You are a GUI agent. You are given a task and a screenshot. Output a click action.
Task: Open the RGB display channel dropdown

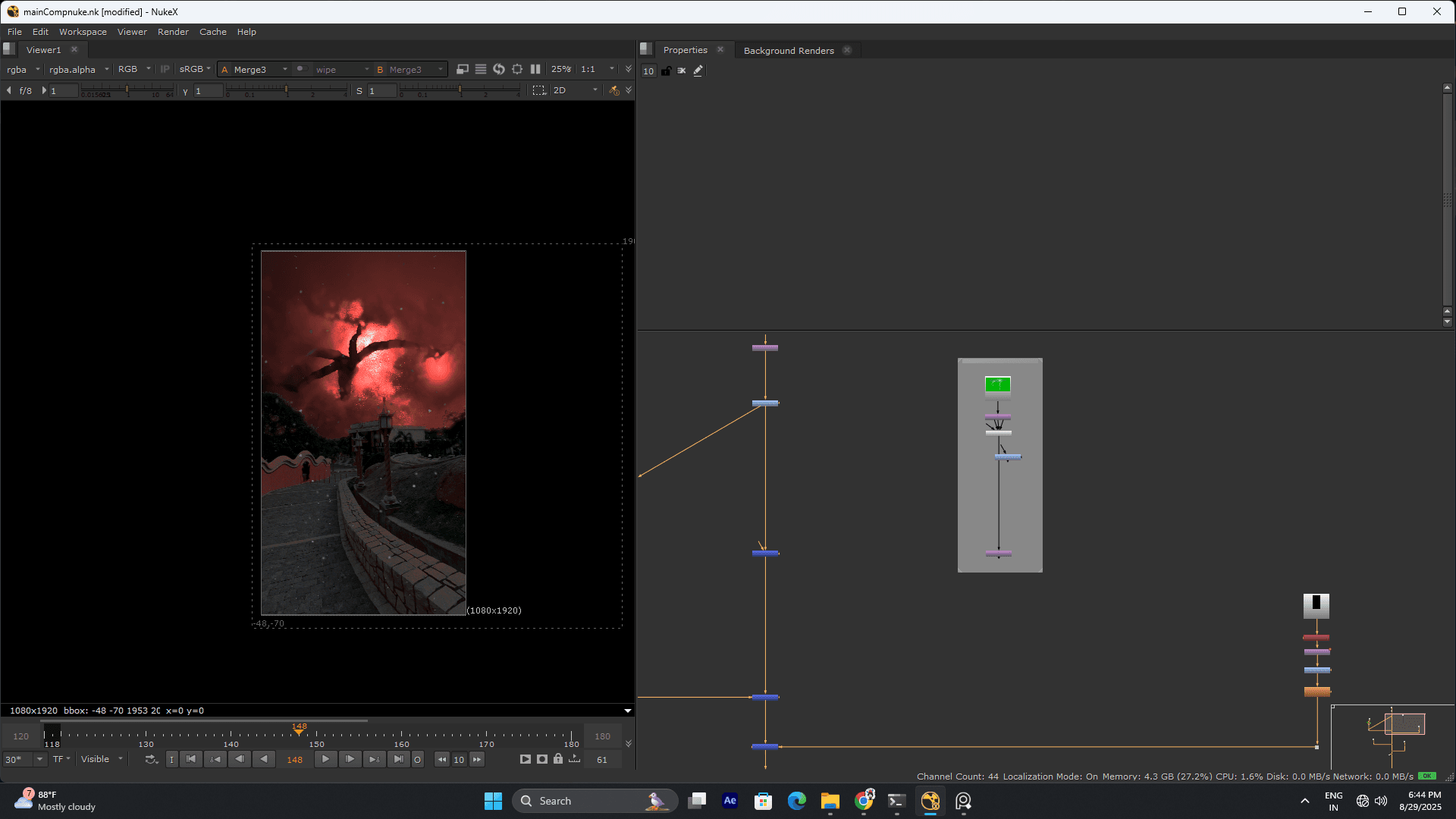pos(134,69)
